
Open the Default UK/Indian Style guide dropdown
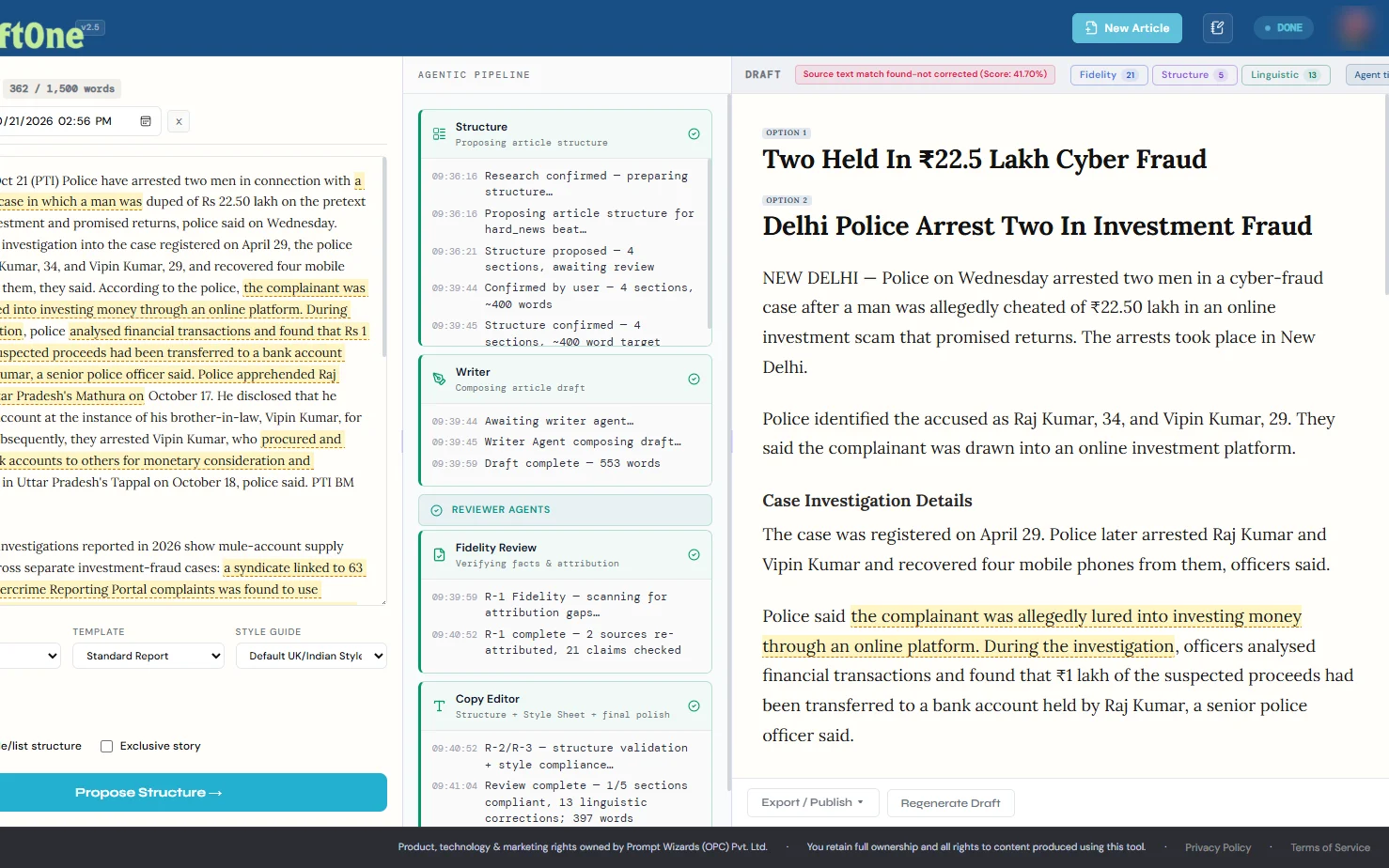click(311, 656)
